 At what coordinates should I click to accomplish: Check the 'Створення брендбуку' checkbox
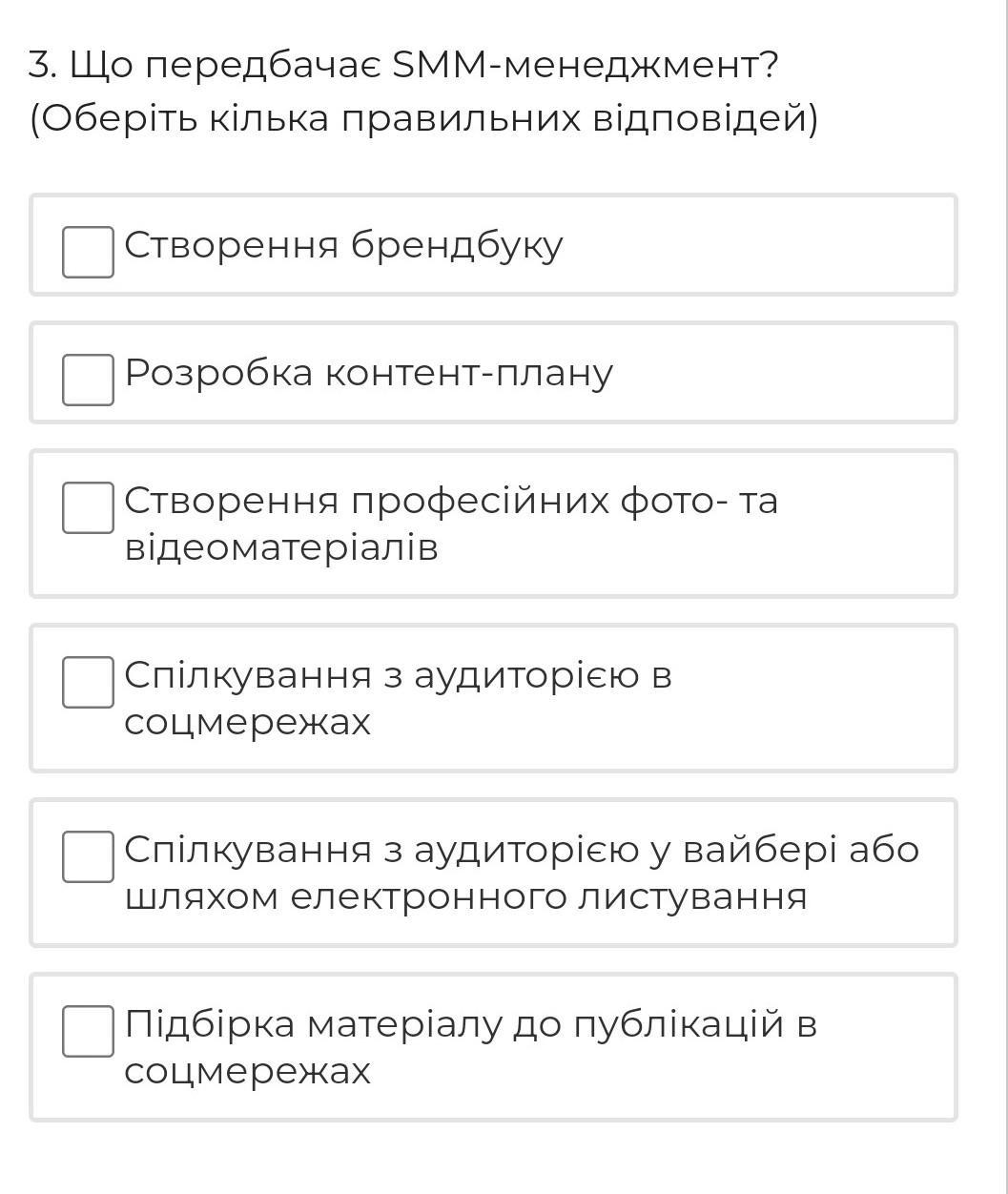[x=88, y=252]
